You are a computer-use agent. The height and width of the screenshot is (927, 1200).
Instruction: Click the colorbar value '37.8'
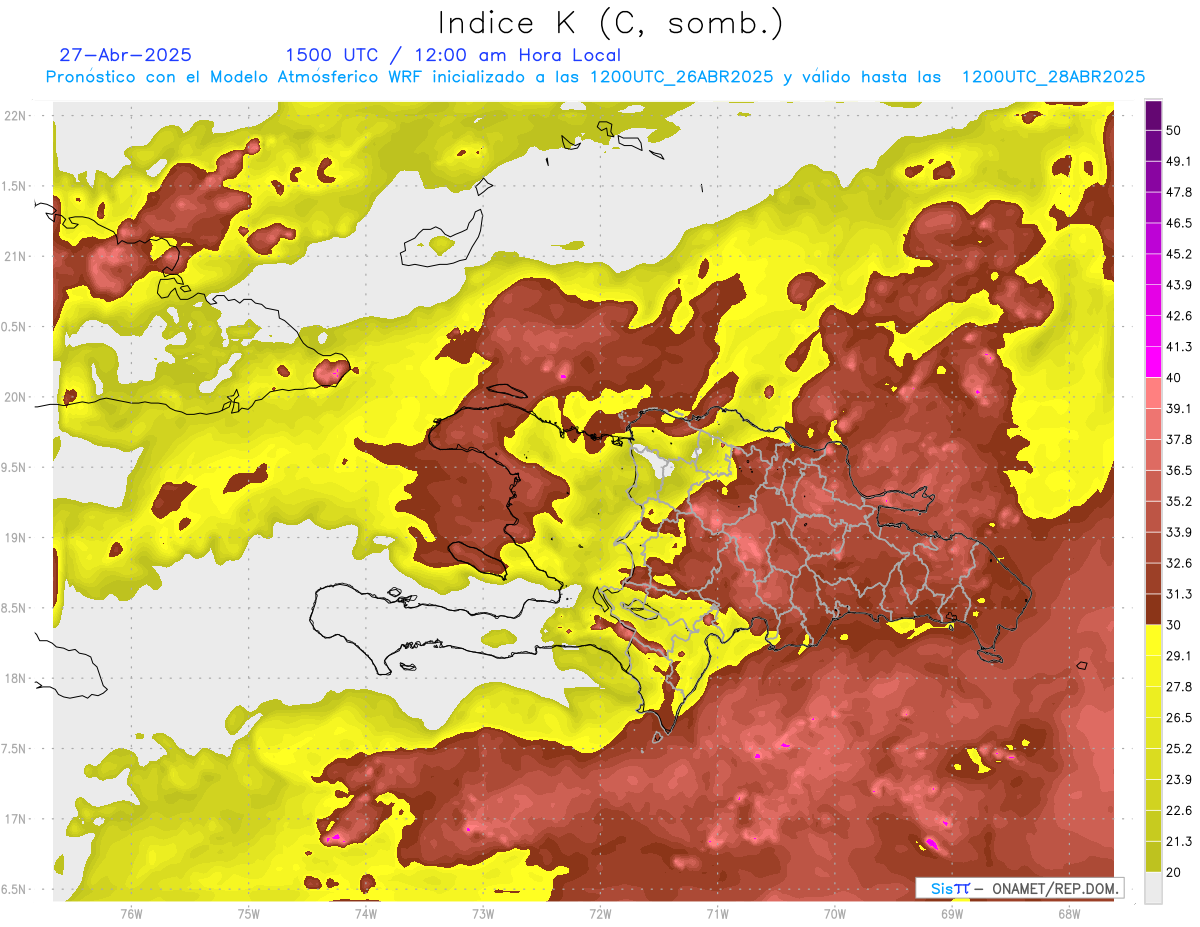1179,439
